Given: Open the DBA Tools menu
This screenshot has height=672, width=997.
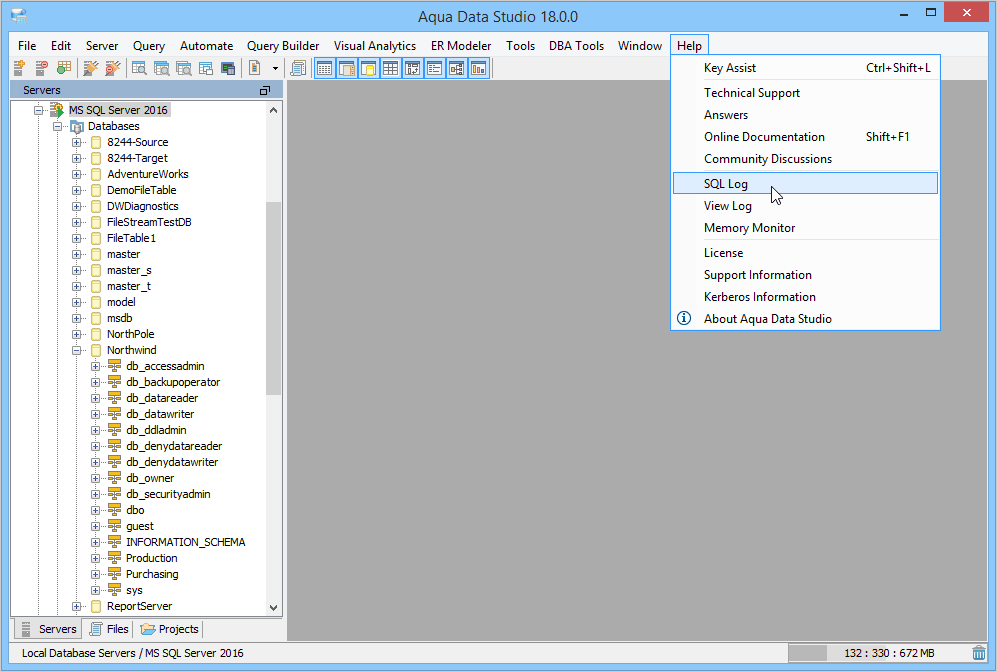Looking at the screenshot, I should tap(576, 46).
